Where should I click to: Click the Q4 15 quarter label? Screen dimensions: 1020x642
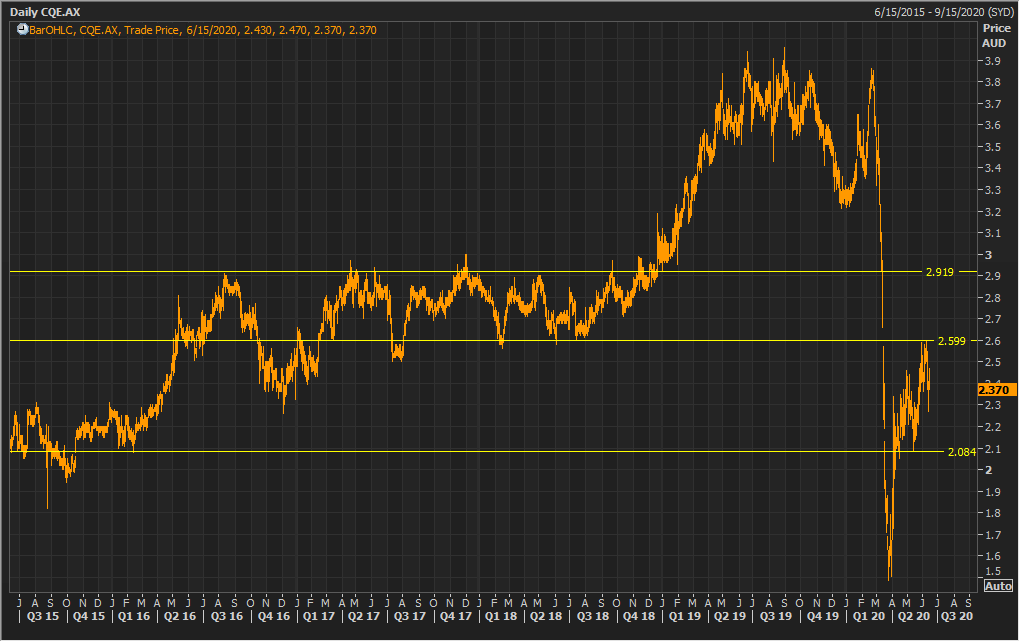[x=88, y=616]
